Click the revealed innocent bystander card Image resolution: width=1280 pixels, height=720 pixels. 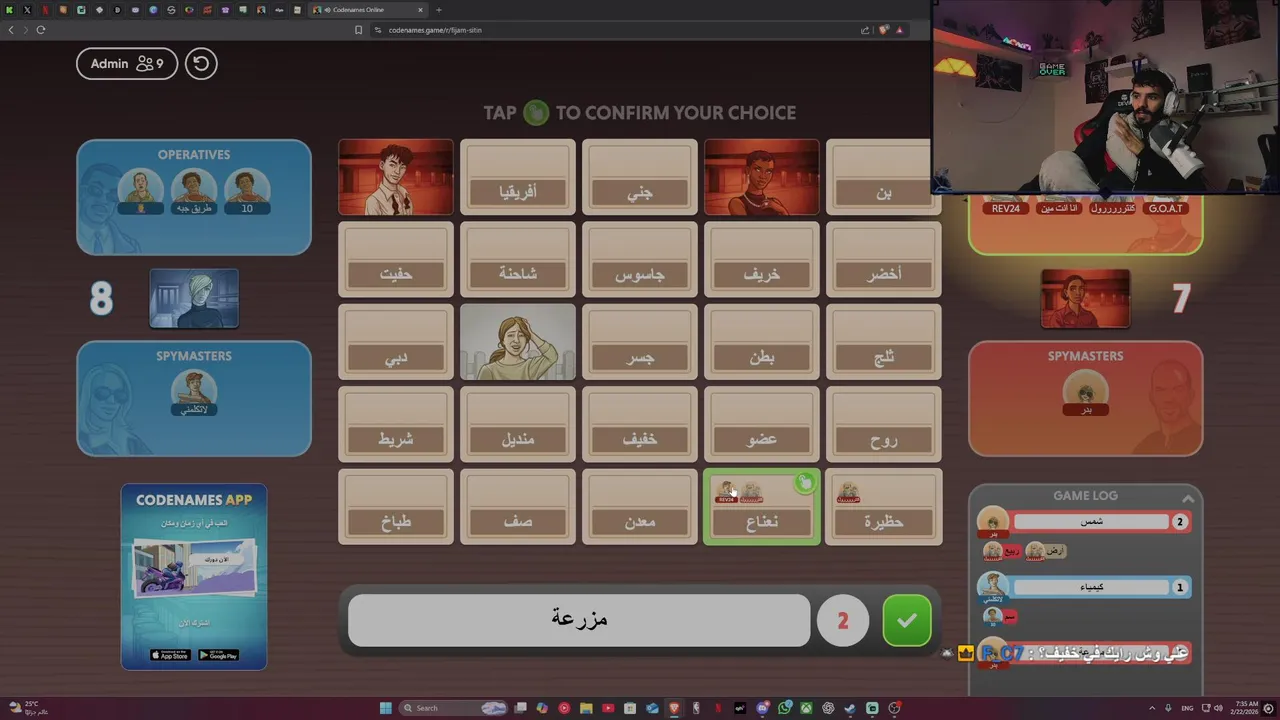pyautogui.click(x=518, y=343)
